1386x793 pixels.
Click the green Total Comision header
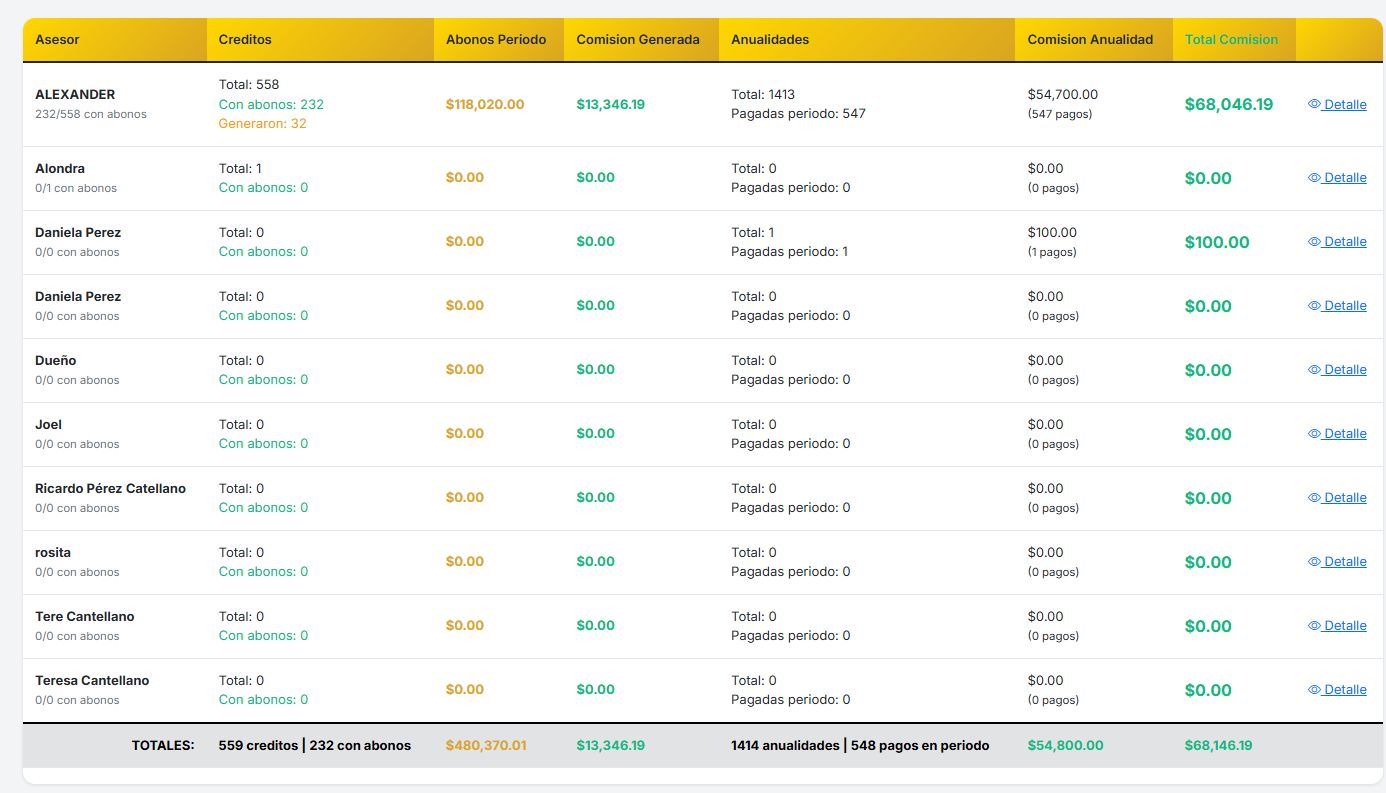(x=1231, y=40)
